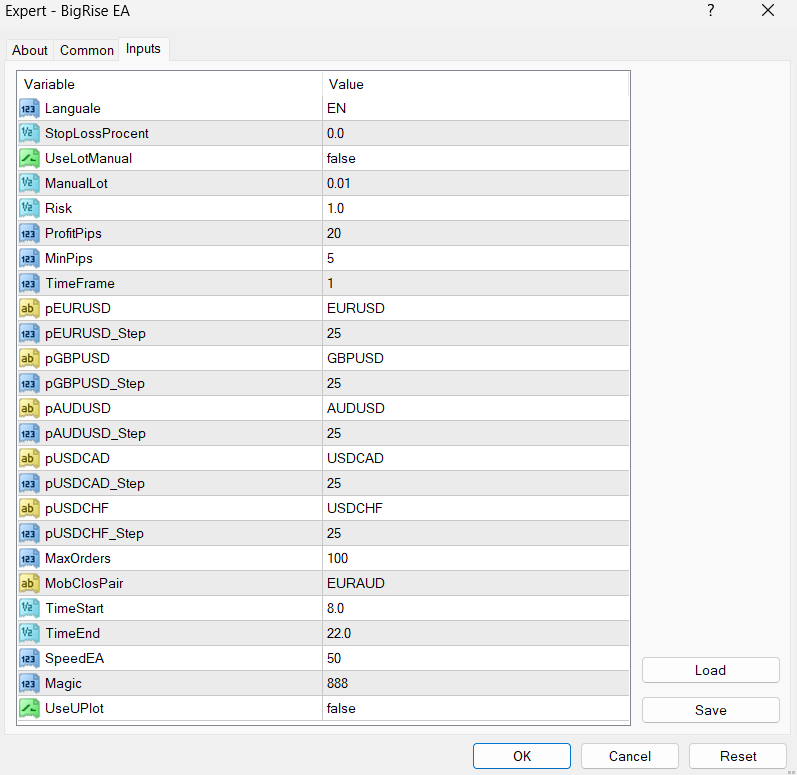Save the current input settings
The height and width of the screenshot is (775, 797).
click(x=710, y=710)
